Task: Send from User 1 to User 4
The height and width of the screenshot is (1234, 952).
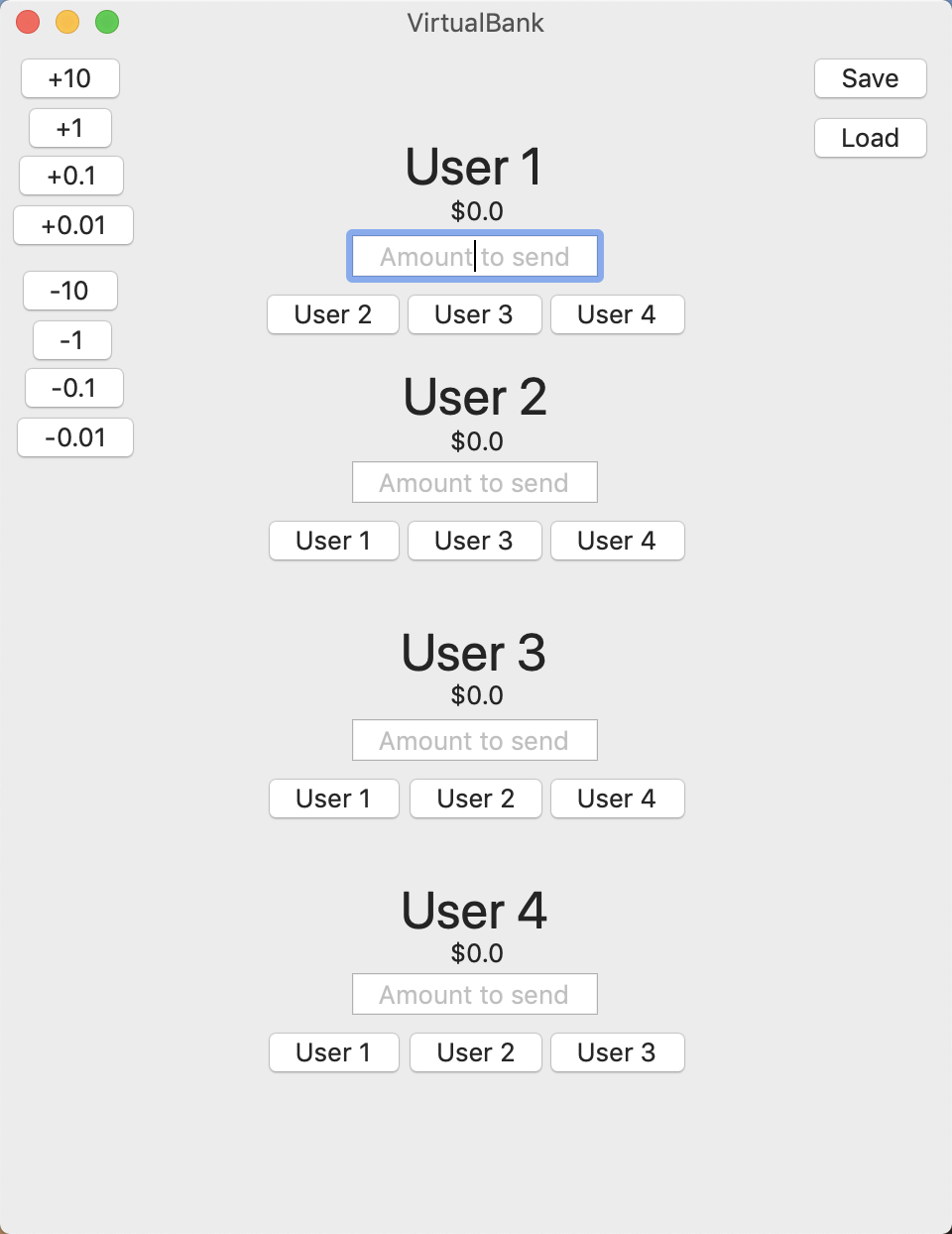Action: coord(617,314)
